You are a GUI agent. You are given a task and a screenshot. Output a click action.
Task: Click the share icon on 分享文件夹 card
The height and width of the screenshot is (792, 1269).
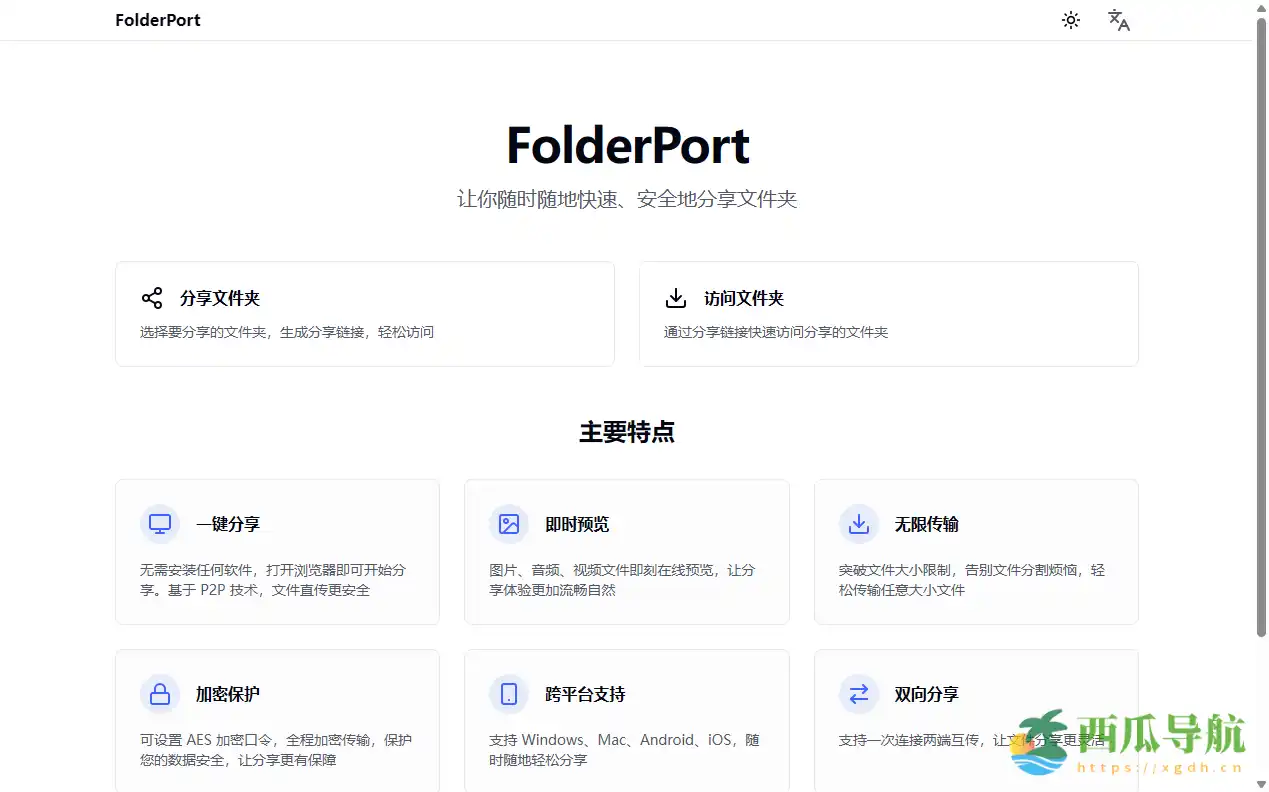(151, 297)
